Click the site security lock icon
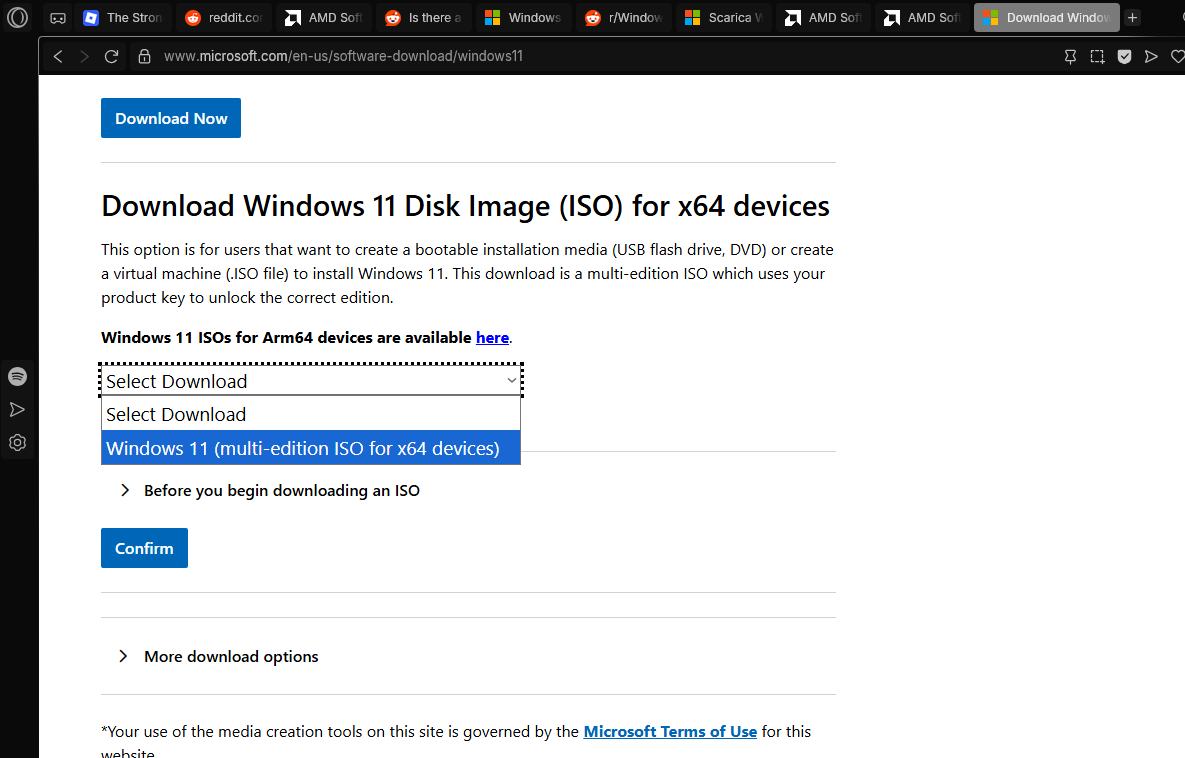Screen dimensions: 1185x758 [x=144, y=57]
